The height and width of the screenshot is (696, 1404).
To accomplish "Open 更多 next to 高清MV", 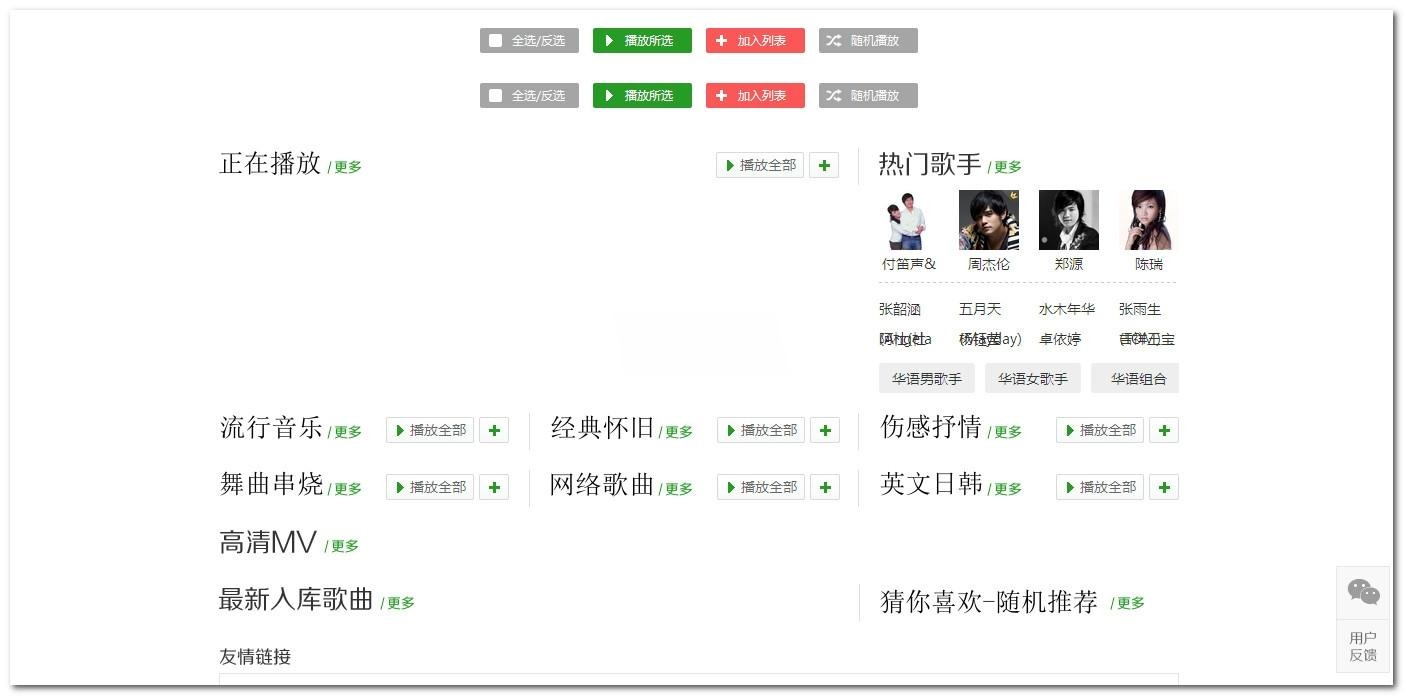I will pyautogui.click(x=343, y=547).
